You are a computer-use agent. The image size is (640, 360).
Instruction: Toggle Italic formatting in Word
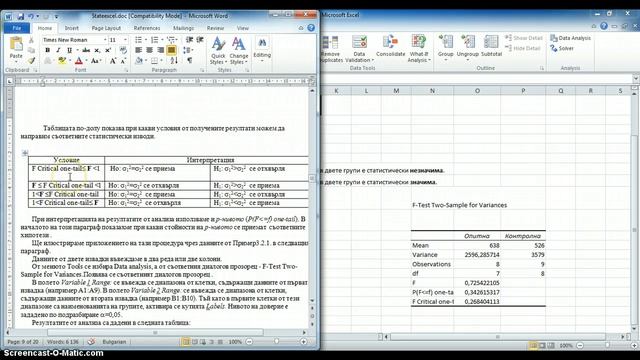(x=58, y=50)
